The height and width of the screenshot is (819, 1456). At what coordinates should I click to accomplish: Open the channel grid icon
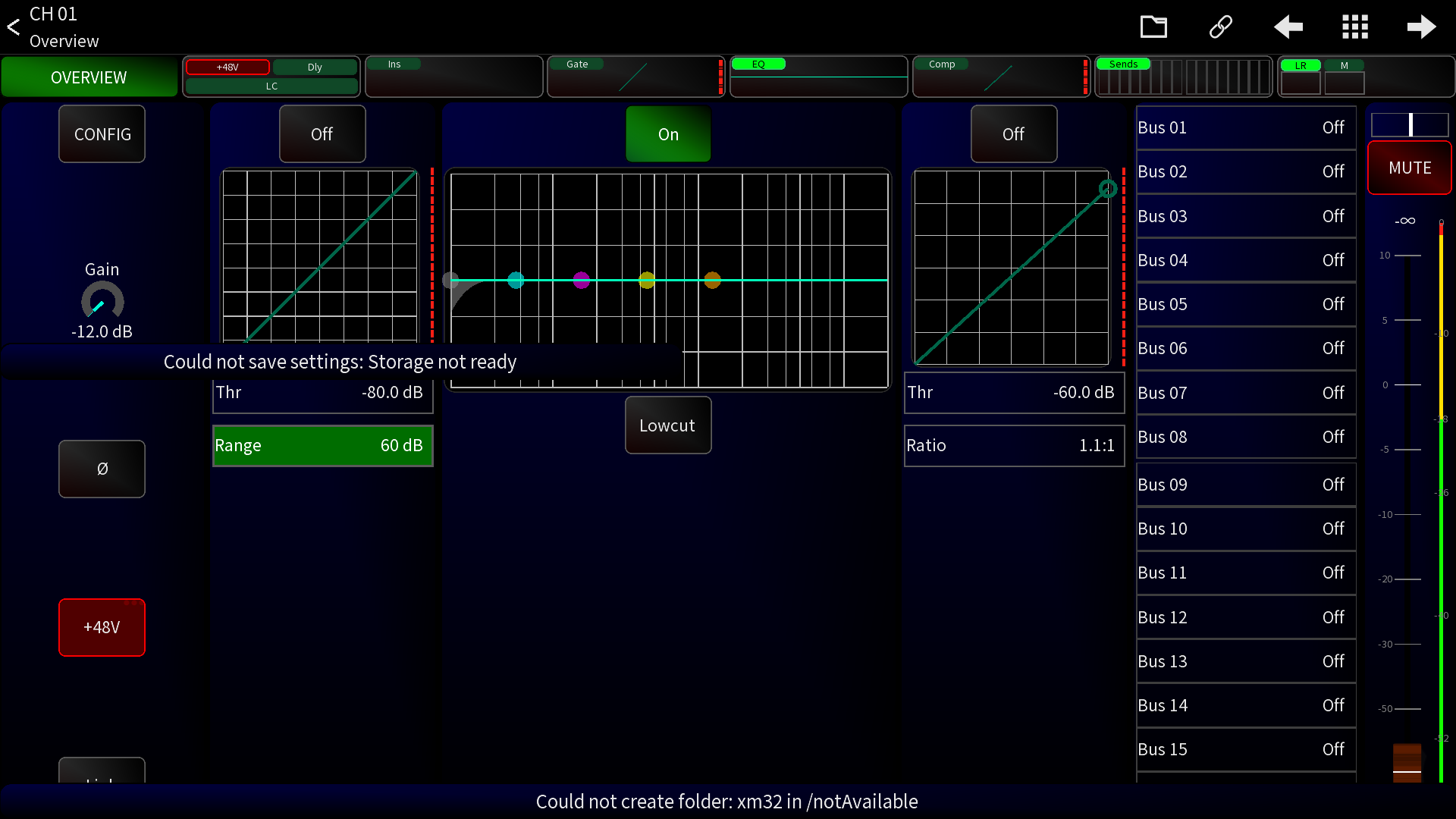coord(1354,27)
